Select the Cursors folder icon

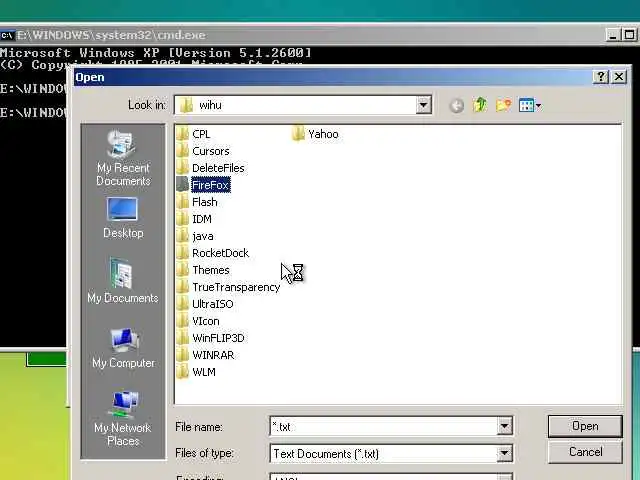pyautogui.click(x=182, y=151)
